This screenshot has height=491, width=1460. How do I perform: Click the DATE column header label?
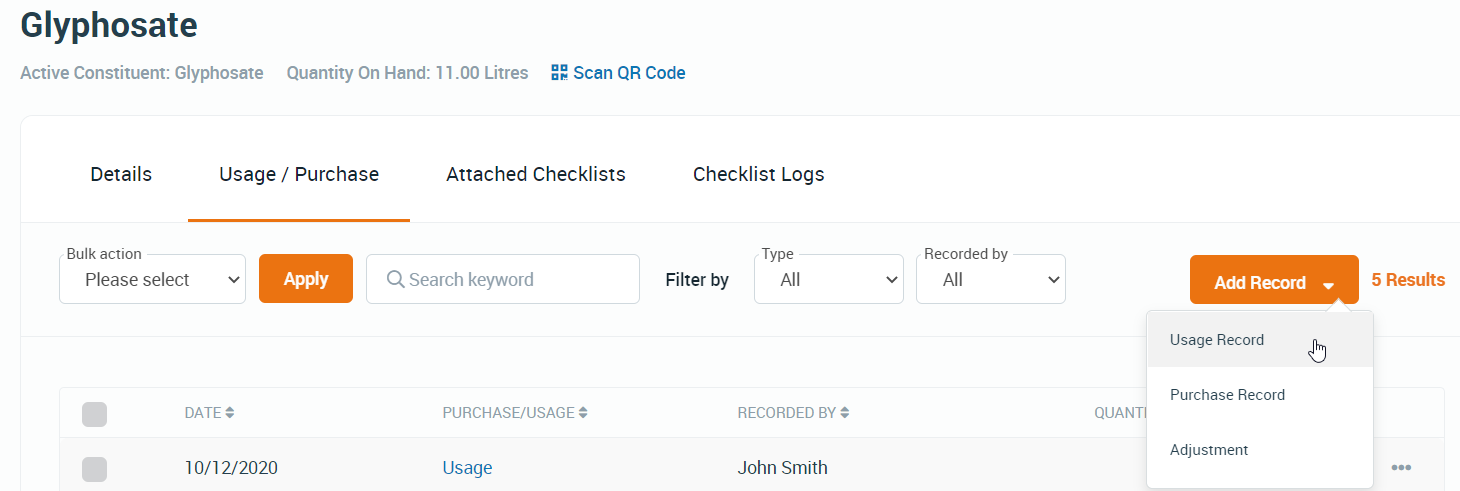203,412
